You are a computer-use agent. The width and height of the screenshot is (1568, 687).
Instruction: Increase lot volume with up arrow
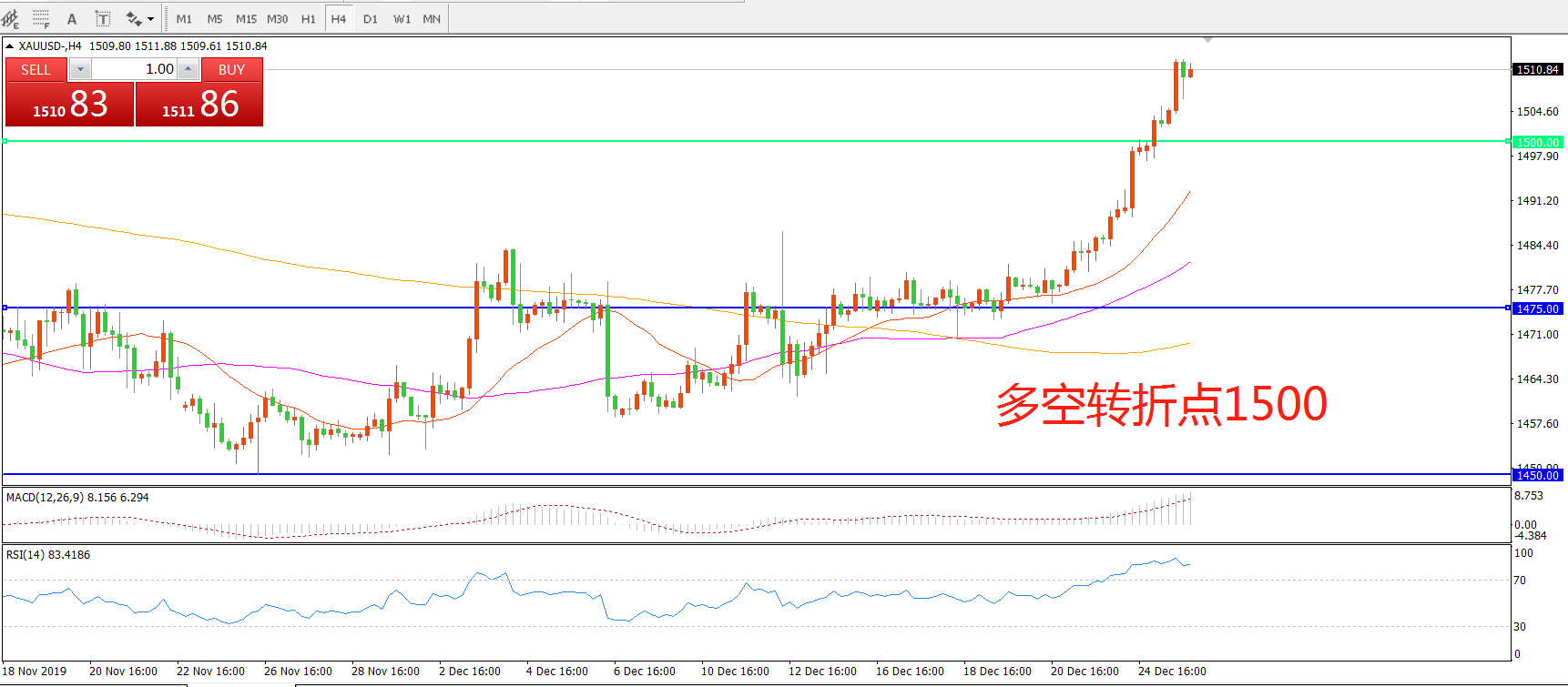(x=188, y=69)
